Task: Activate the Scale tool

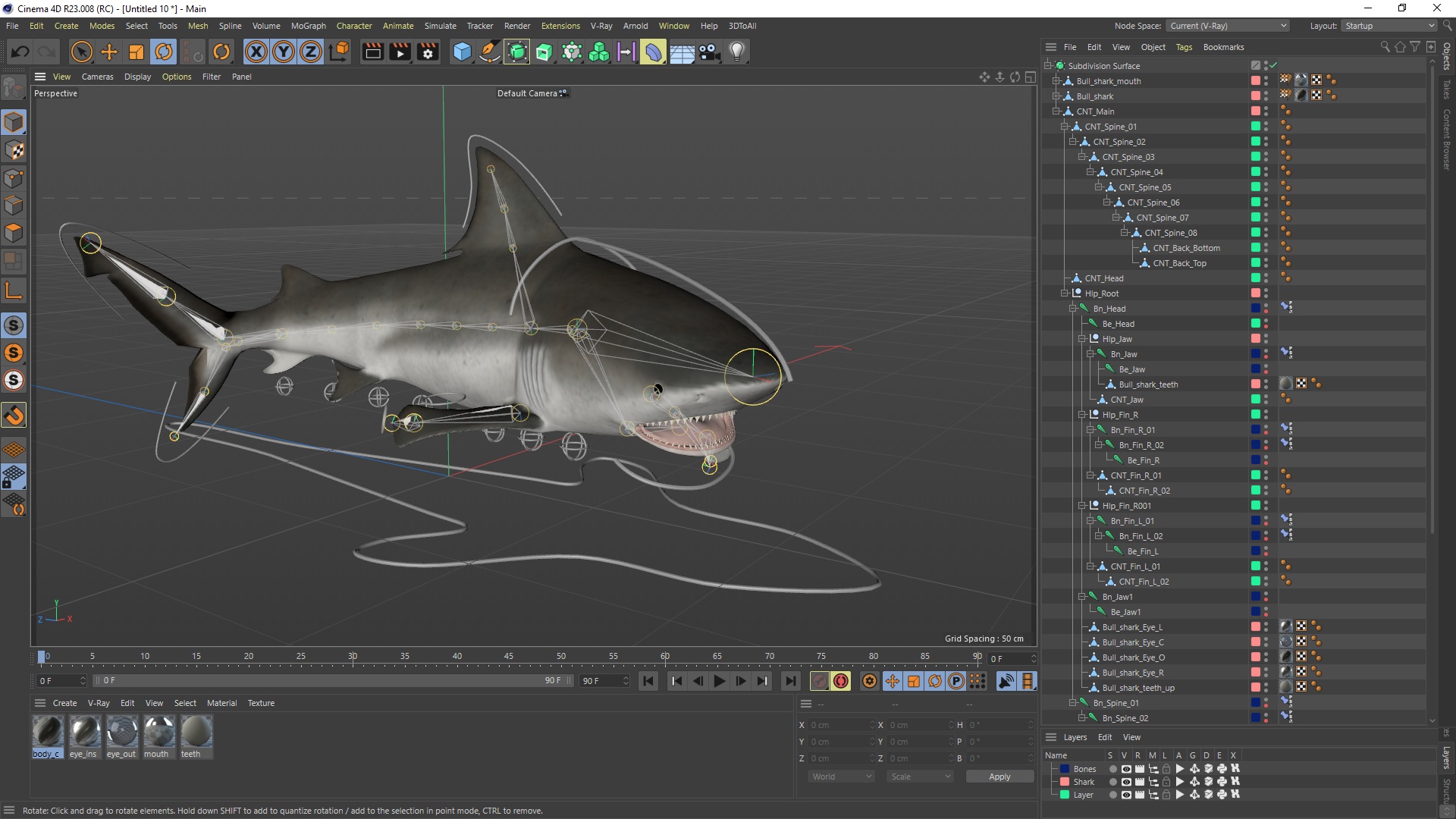Action: [136, 52]
